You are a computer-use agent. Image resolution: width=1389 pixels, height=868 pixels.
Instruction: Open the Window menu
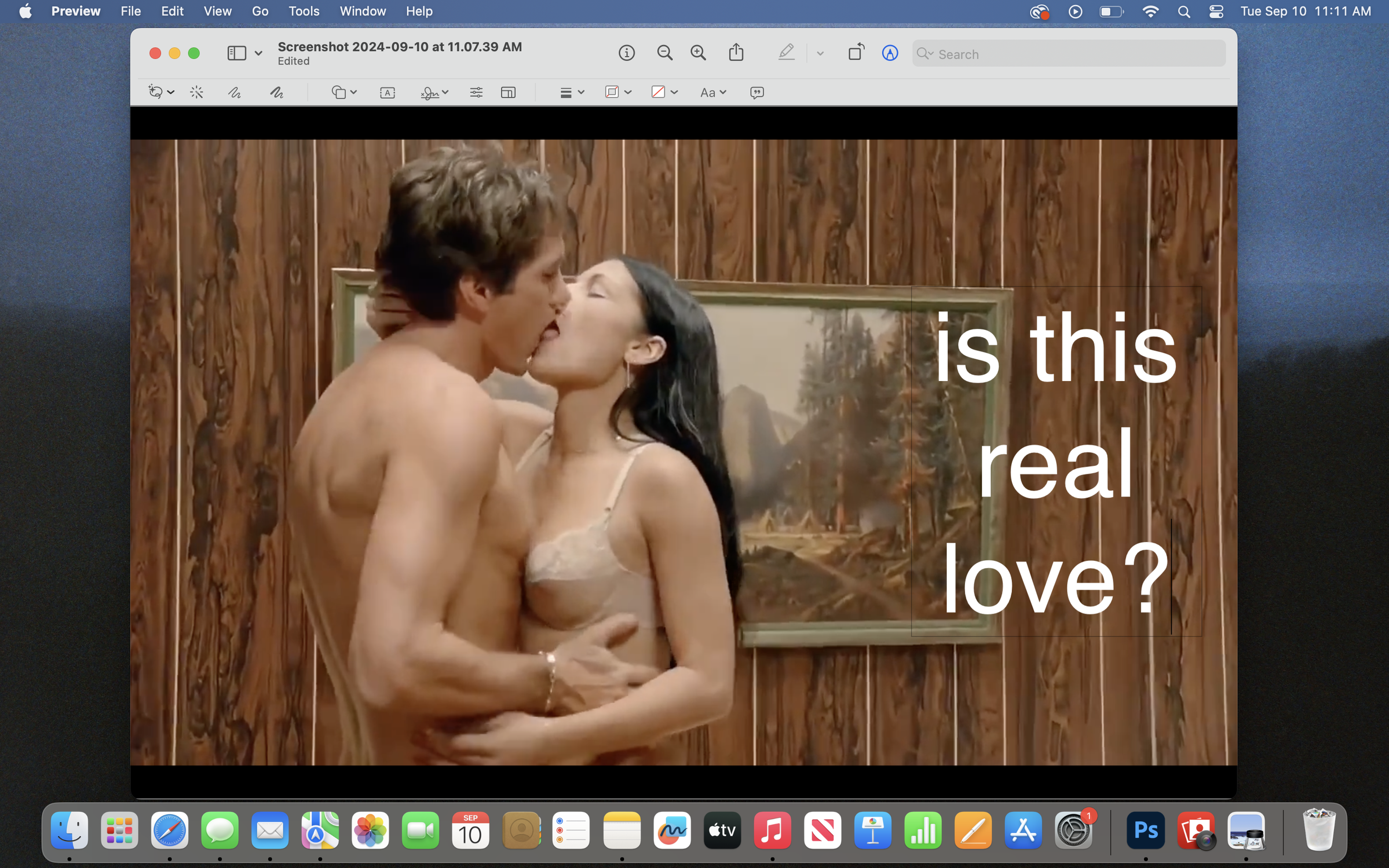363,12
